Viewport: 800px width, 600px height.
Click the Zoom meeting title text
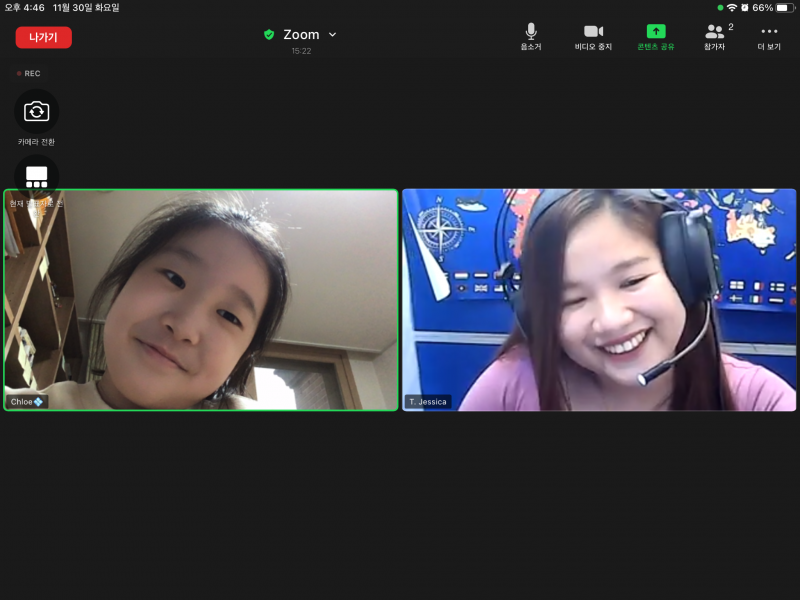301,35
